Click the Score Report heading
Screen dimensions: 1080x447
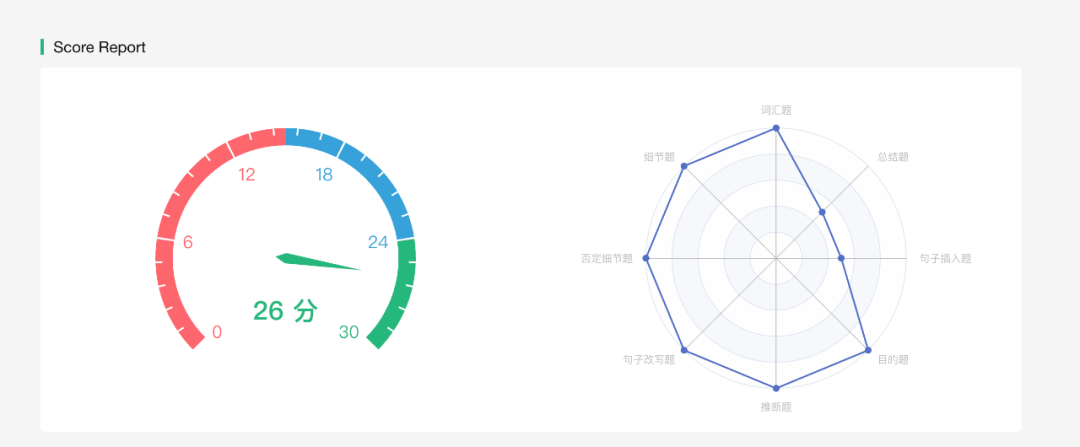[99, 47]
